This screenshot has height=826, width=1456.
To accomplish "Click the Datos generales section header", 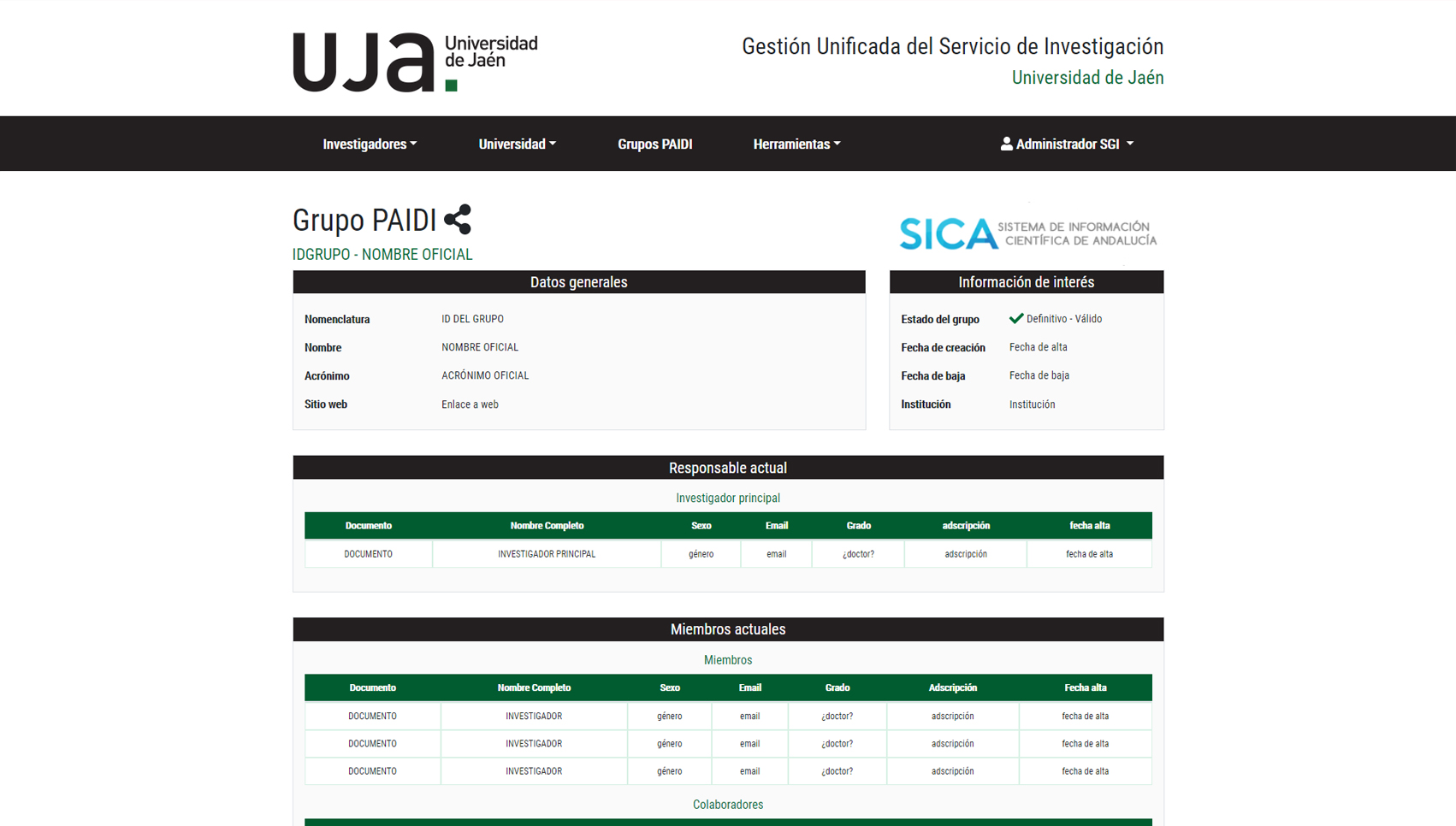I will [x=578, y=281].
